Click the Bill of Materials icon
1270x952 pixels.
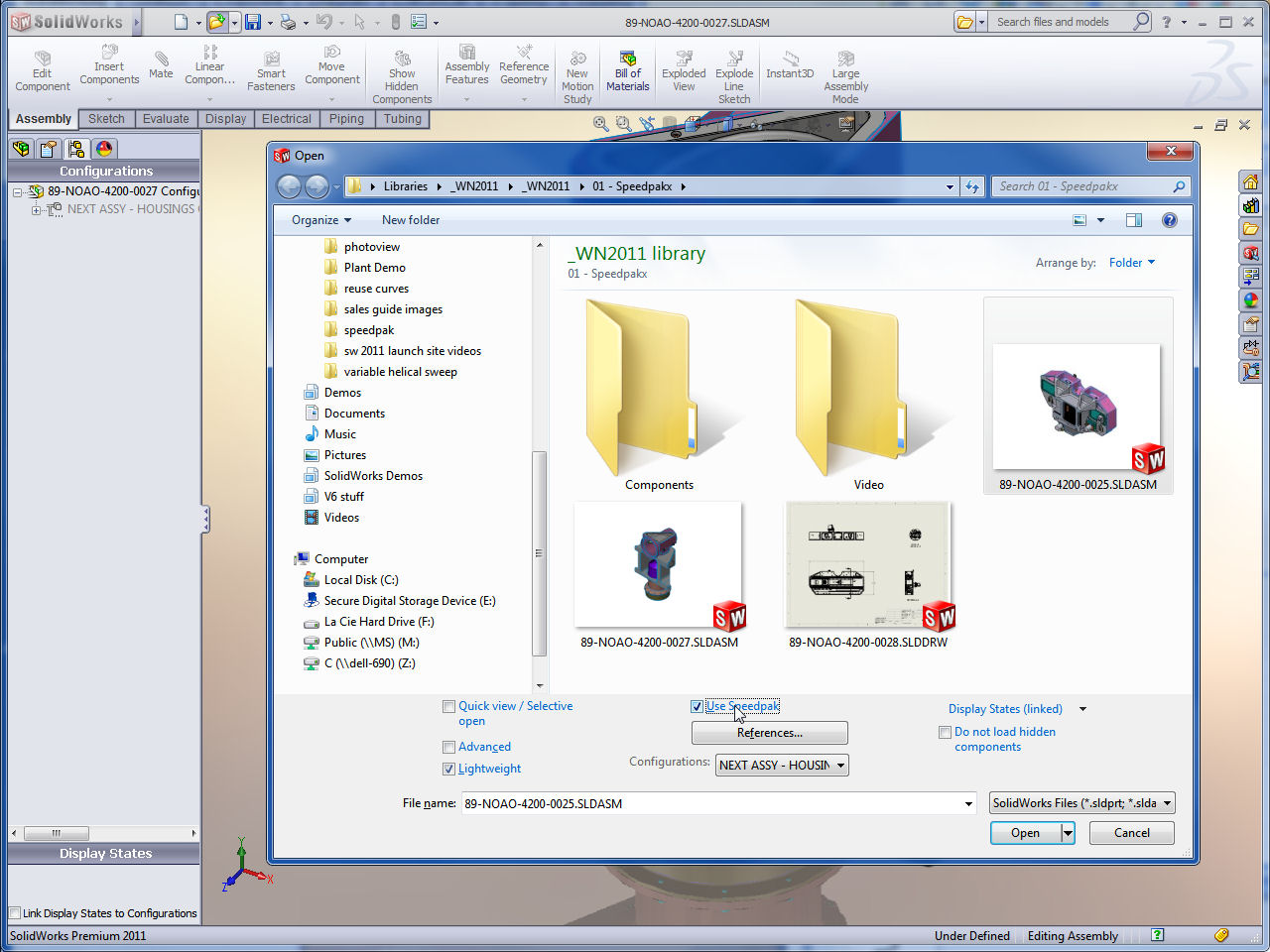point(627,72)
